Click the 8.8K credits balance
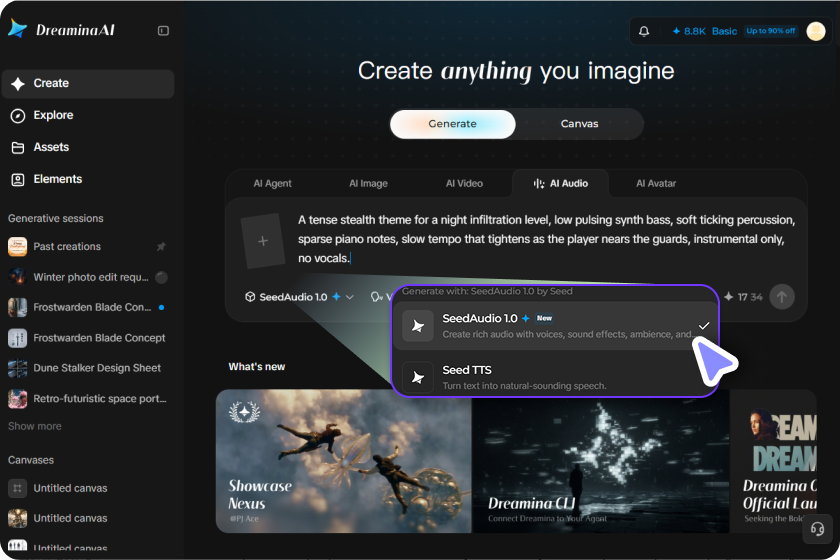840x560 pixels. 689,31
